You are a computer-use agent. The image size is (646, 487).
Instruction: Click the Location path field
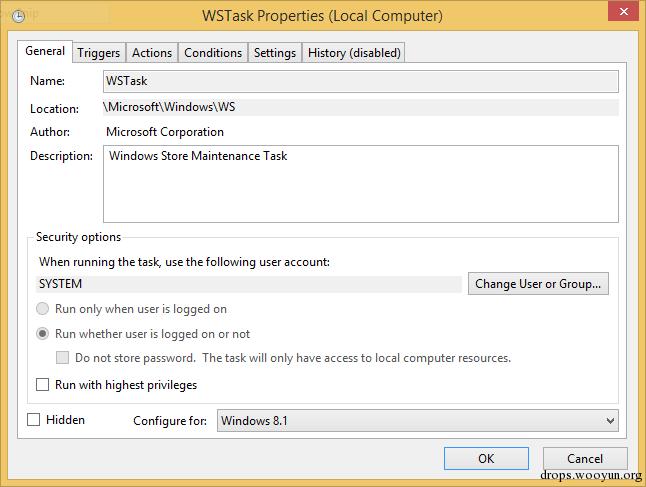[360, 106]
